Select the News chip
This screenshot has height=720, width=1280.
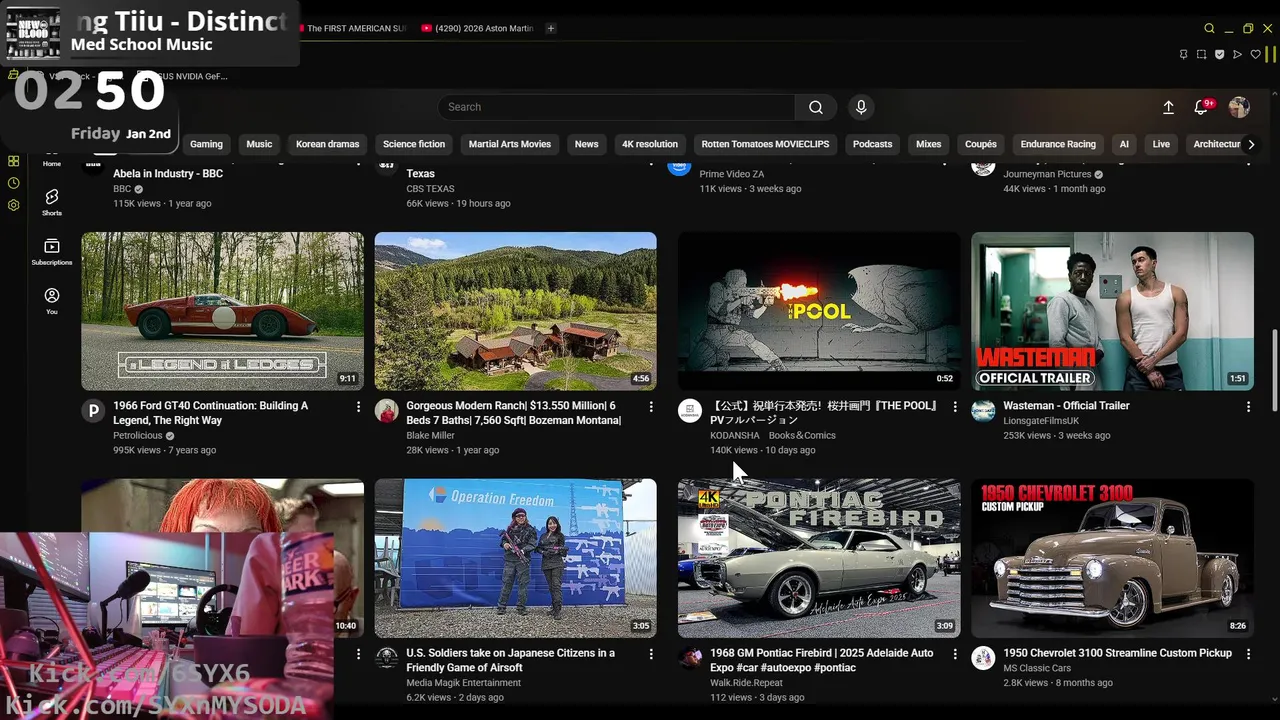[x=586, y=144]
